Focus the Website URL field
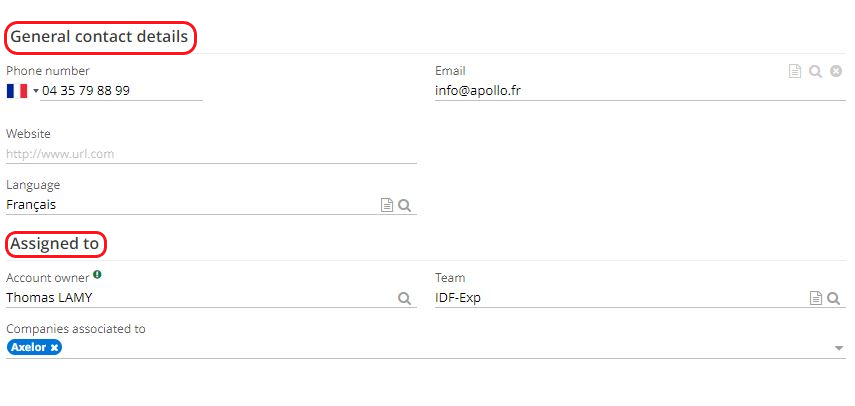 point(210,154)
